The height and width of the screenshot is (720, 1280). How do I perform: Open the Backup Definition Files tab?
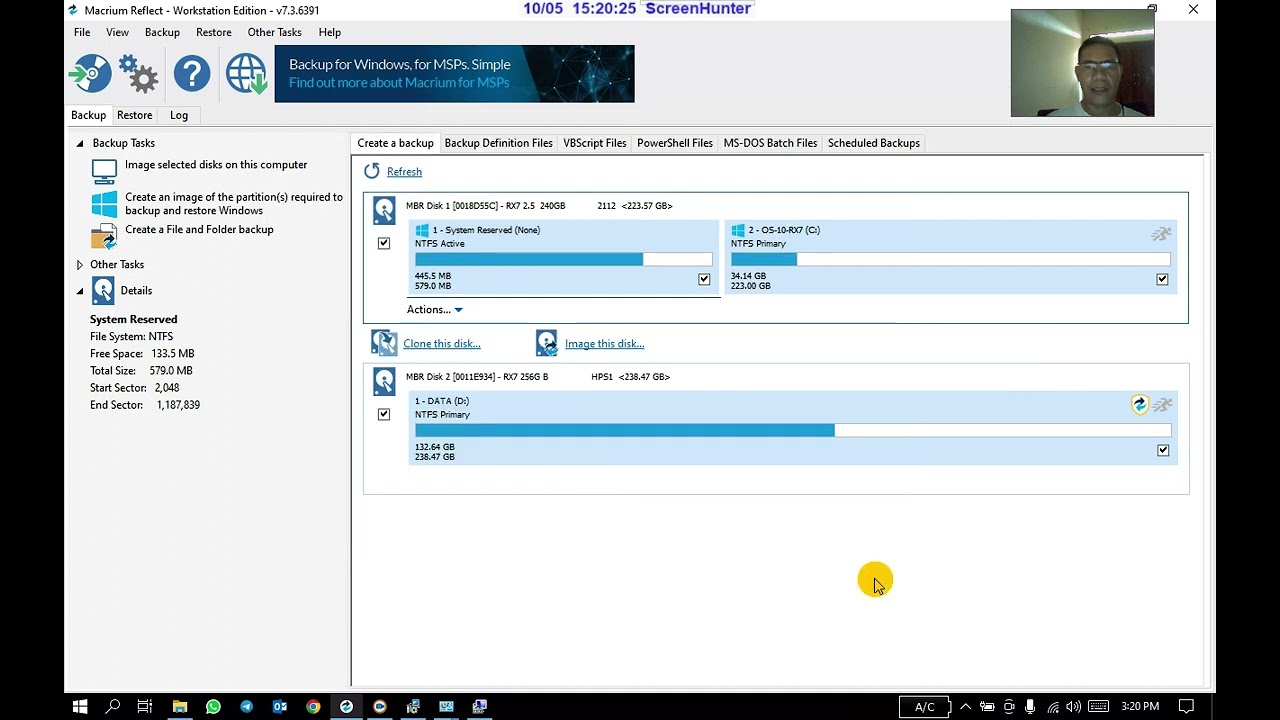click(x=498, y=143)
